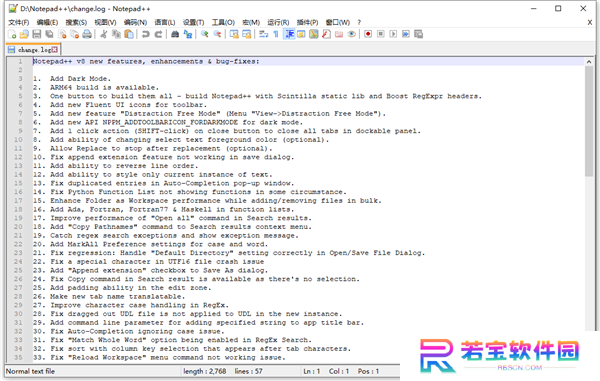Toggle synchronized horizontal scrolling
Image resolution: width=600 pixels, height=381 pixels.
(247, 34)
